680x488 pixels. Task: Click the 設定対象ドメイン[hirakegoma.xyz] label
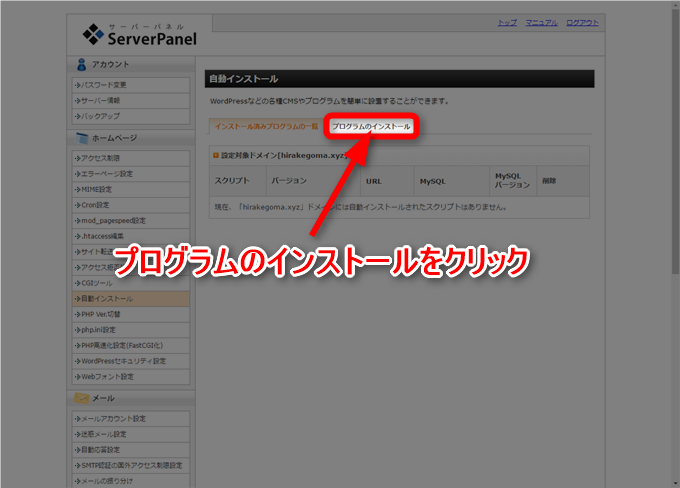284,155
